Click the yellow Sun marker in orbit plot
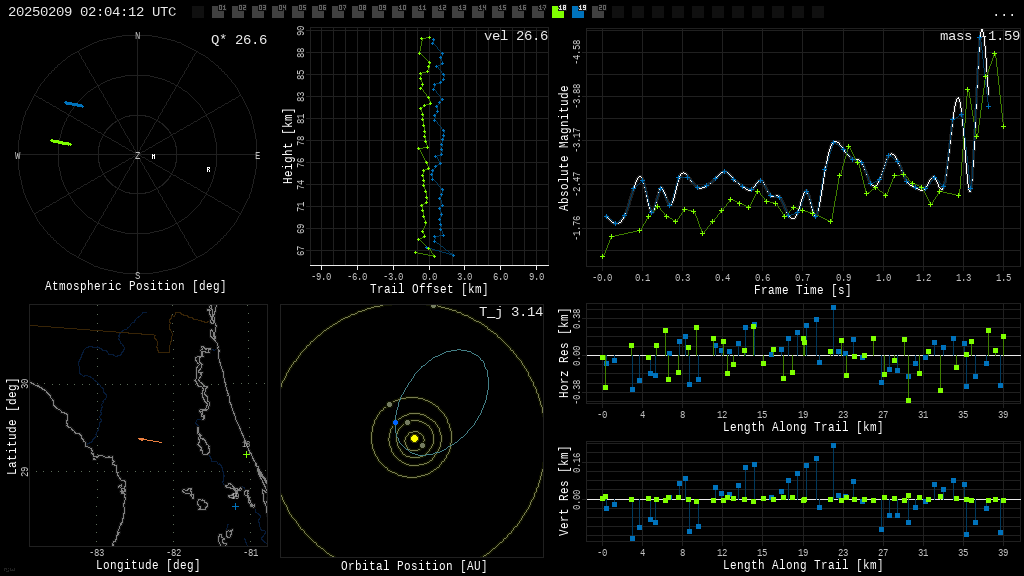This screenshot has height=576, width=1024. (x=414, y=438)
